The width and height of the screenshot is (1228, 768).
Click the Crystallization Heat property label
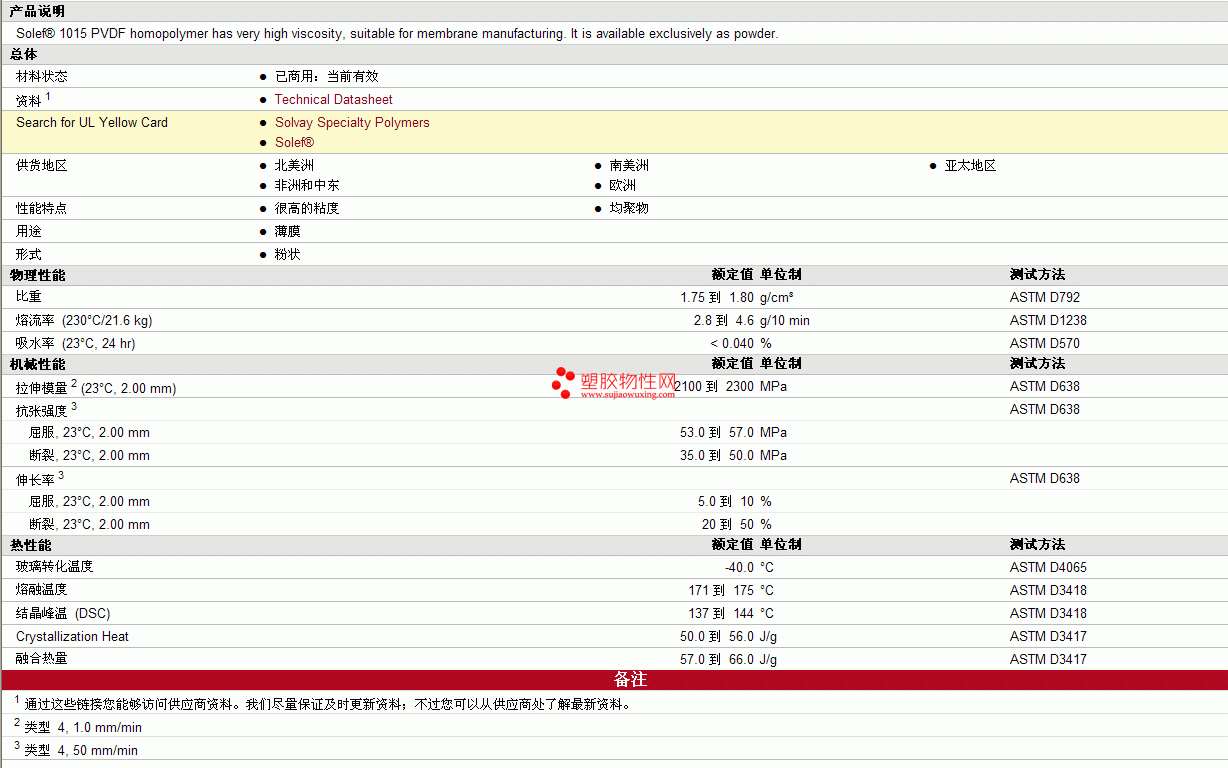point(72,637)
